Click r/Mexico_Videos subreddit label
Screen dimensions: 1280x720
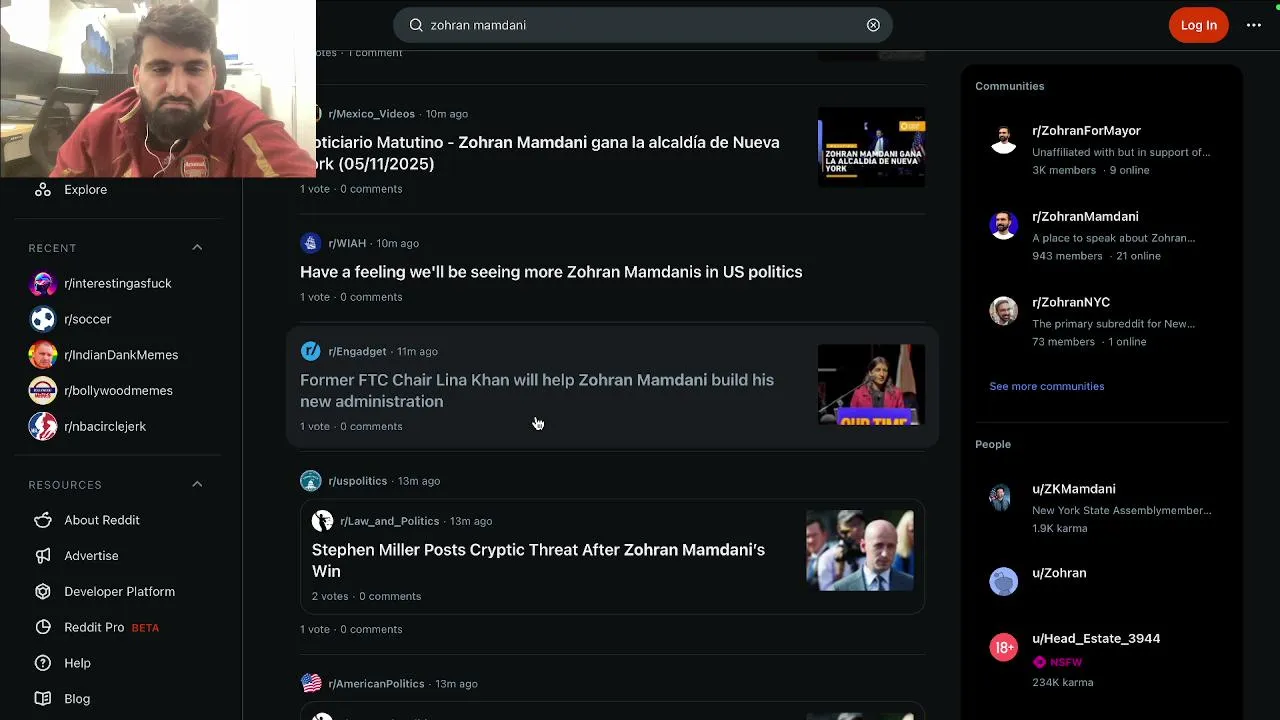point(371,114)
